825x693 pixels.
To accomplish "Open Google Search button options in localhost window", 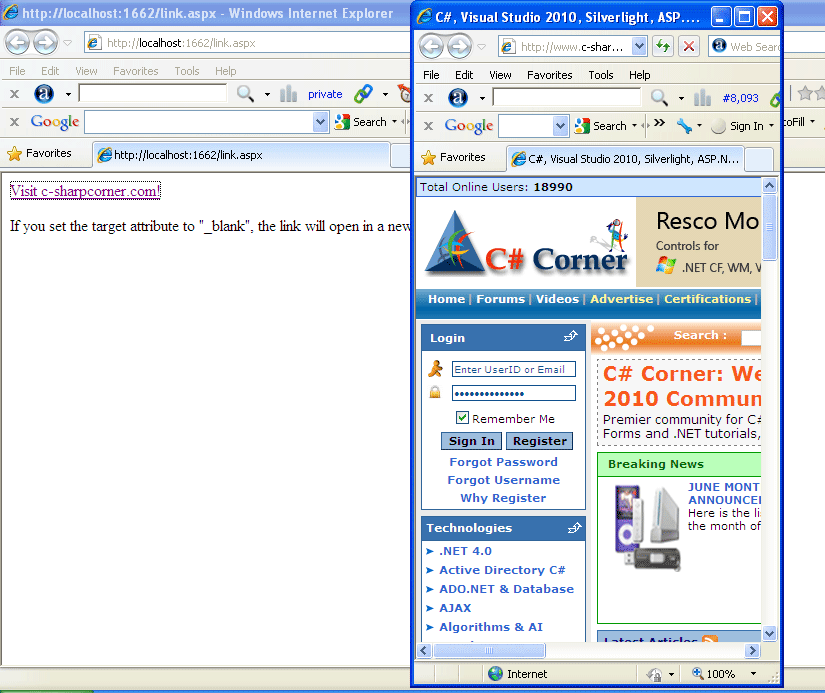I will pos(394,122).
